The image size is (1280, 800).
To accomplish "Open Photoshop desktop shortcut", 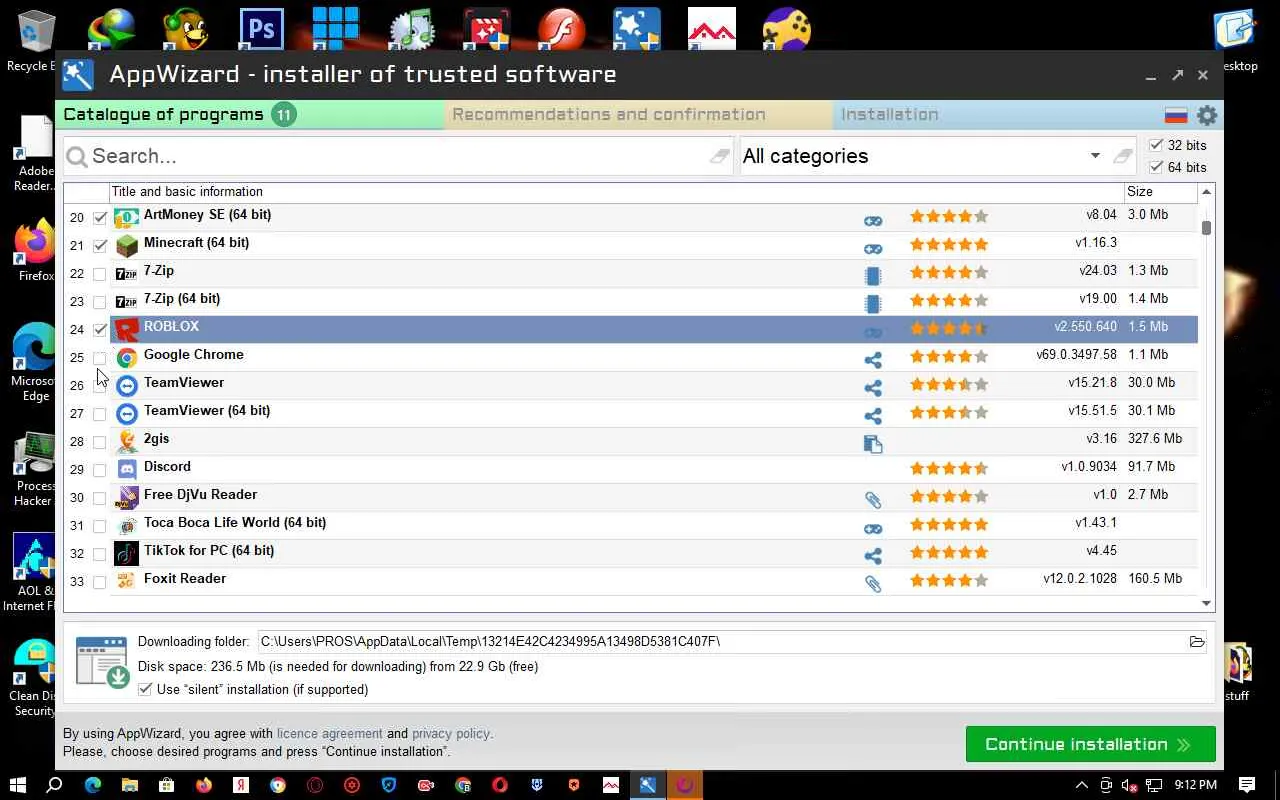I will click(261, 30).
